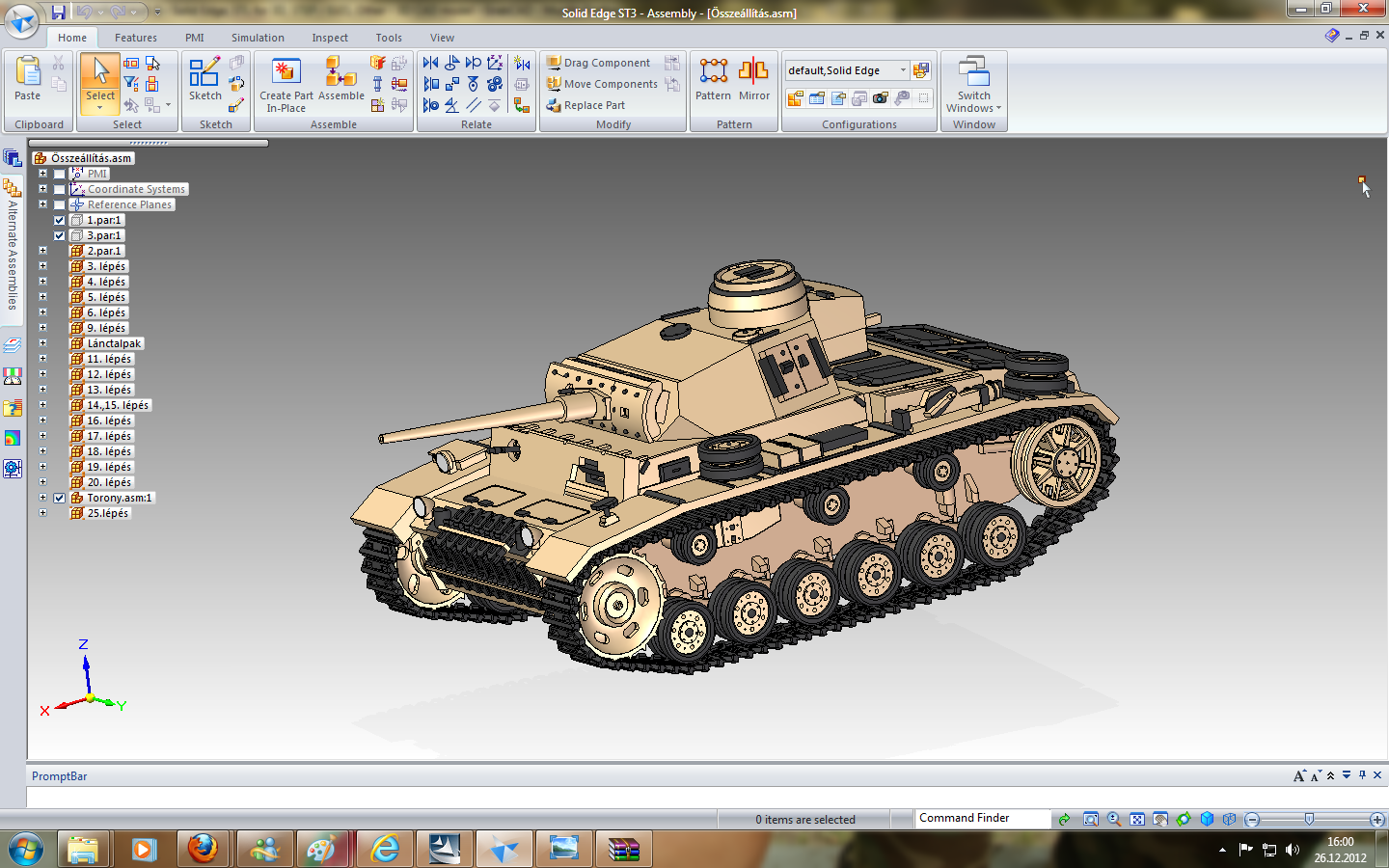
Task: Click the Replace Part icon
Action: (554, 105)
